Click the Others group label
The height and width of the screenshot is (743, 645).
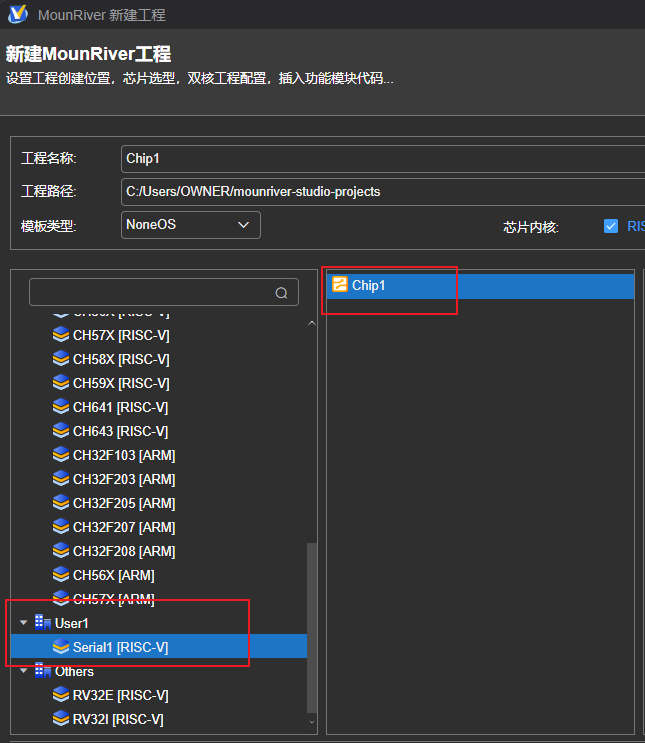pos(74,671)
